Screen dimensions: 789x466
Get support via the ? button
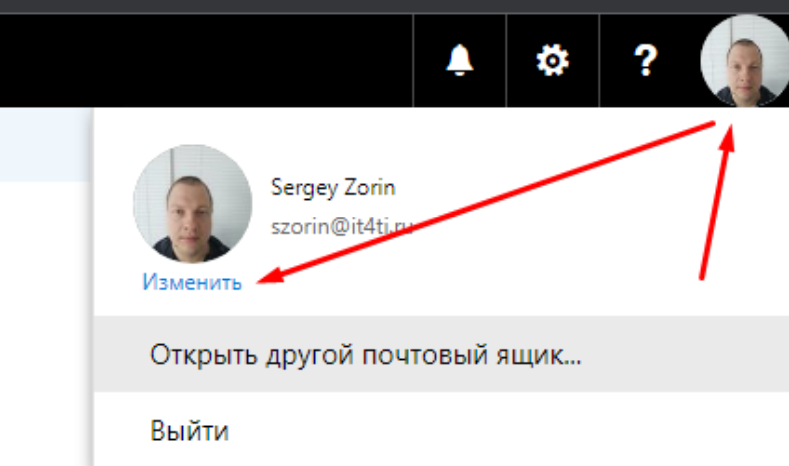coord(646,60)
